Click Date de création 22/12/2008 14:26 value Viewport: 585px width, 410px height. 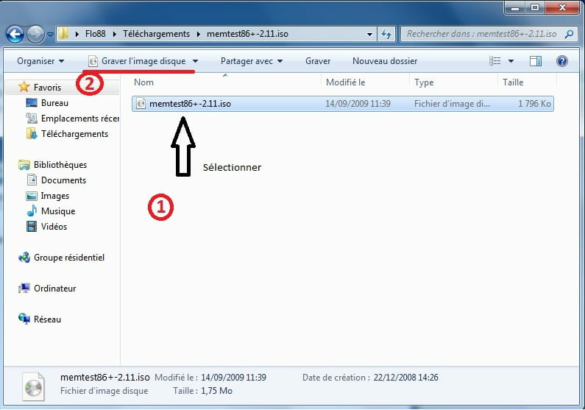(x=406, y=378)
